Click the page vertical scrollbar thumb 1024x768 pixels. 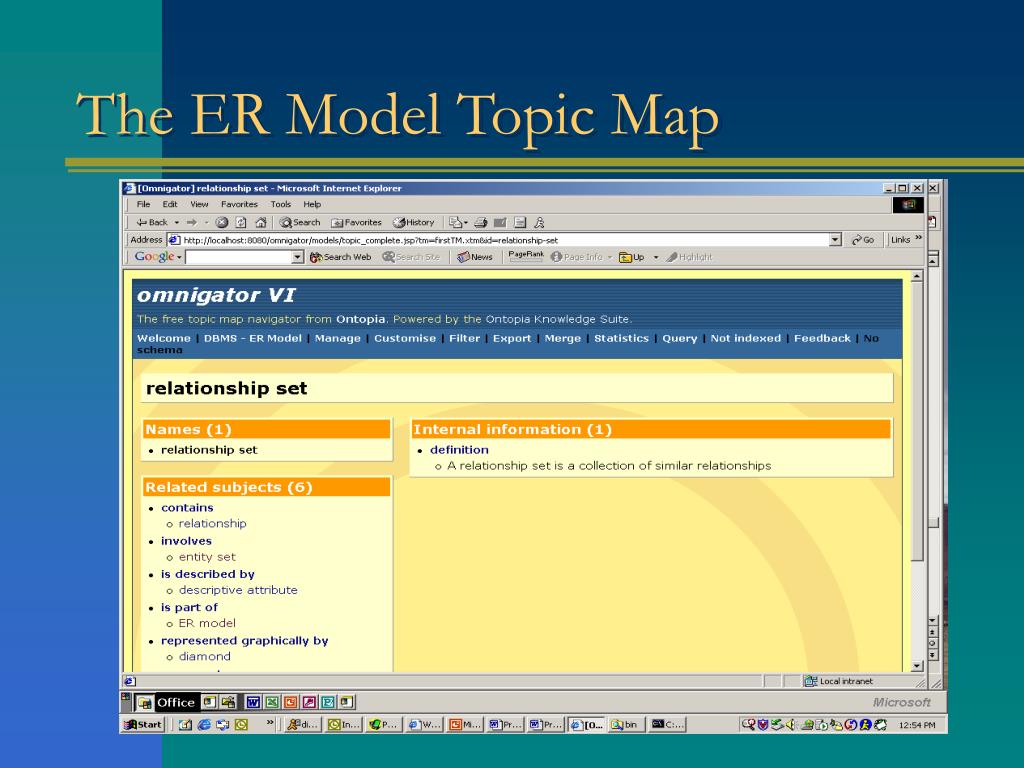point(917,421)
